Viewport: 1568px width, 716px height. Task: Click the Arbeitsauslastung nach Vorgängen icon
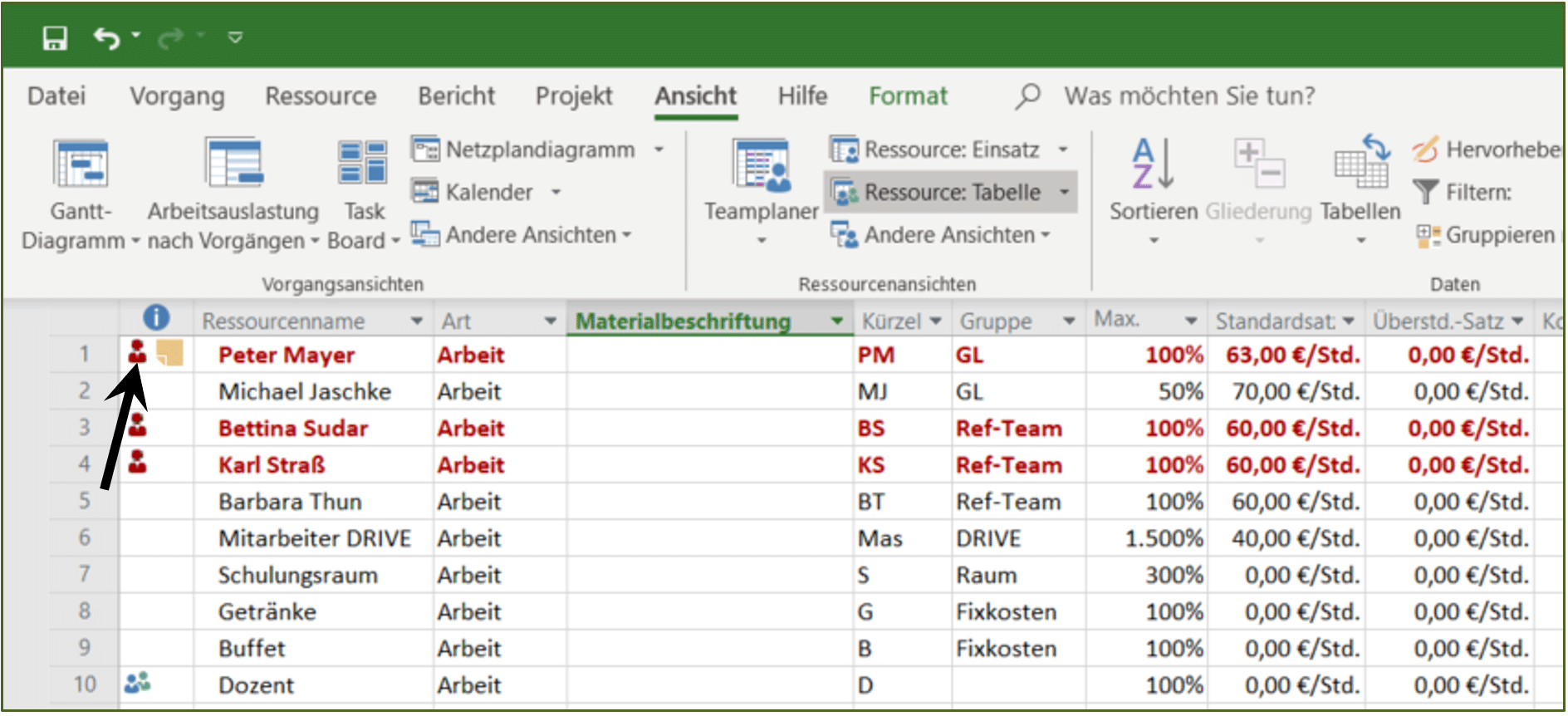click(x=233, y=163)
